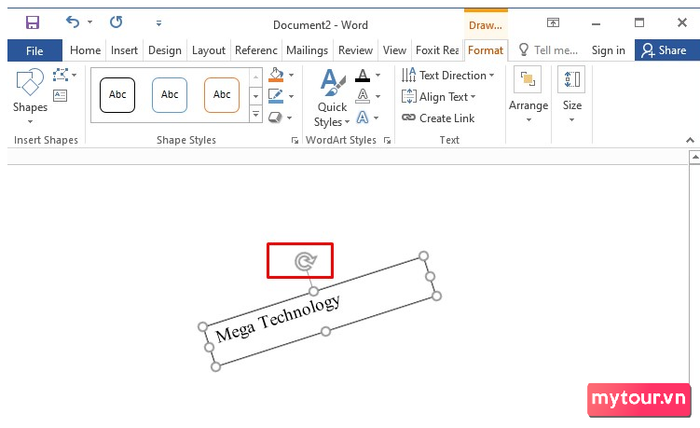Click the Tell me search box

point(548,50)
